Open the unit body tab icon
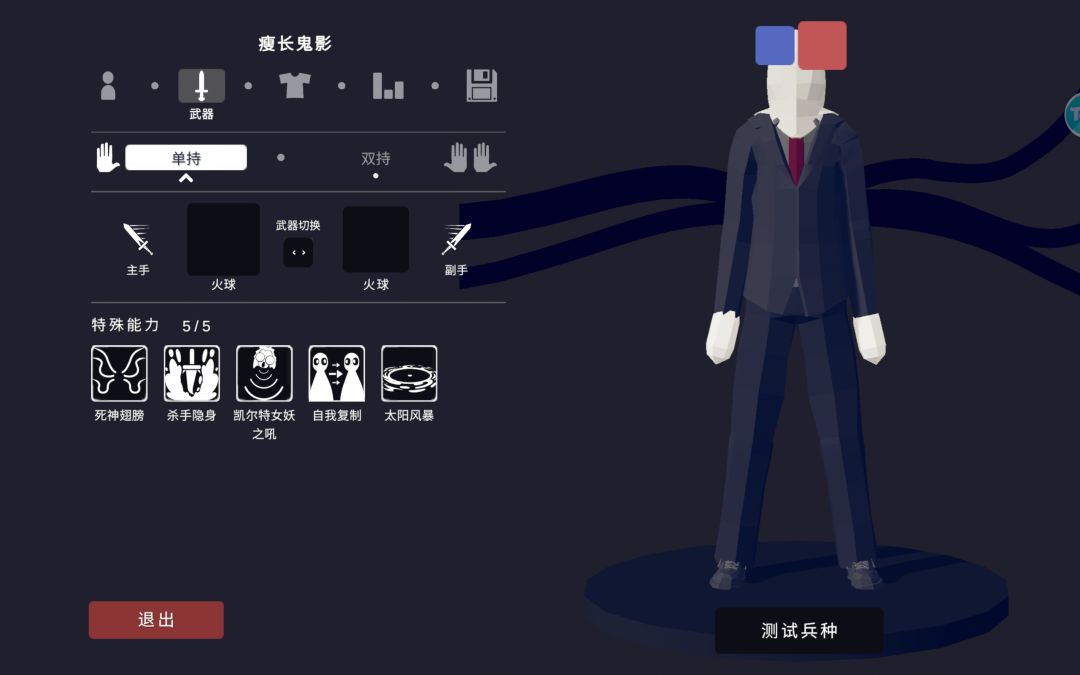Screen dimensions: 1080x675 click(108, 86)
